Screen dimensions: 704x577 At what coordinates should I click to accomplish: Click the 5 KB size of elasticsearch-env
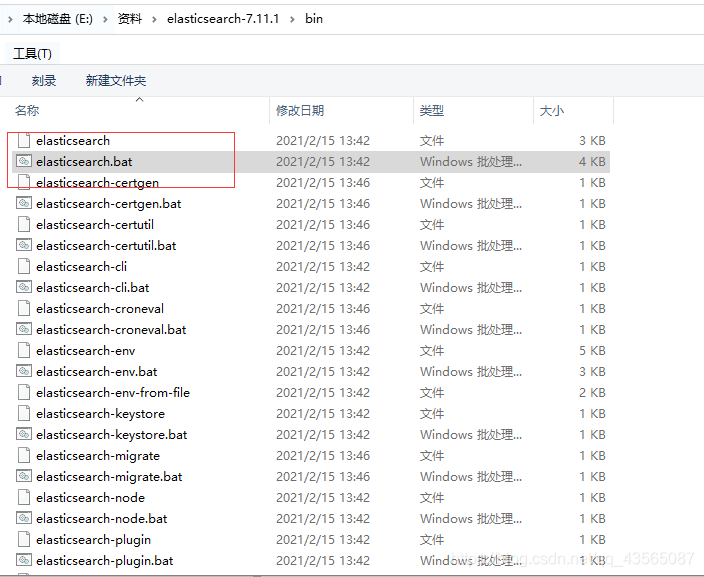pos(592,351)
